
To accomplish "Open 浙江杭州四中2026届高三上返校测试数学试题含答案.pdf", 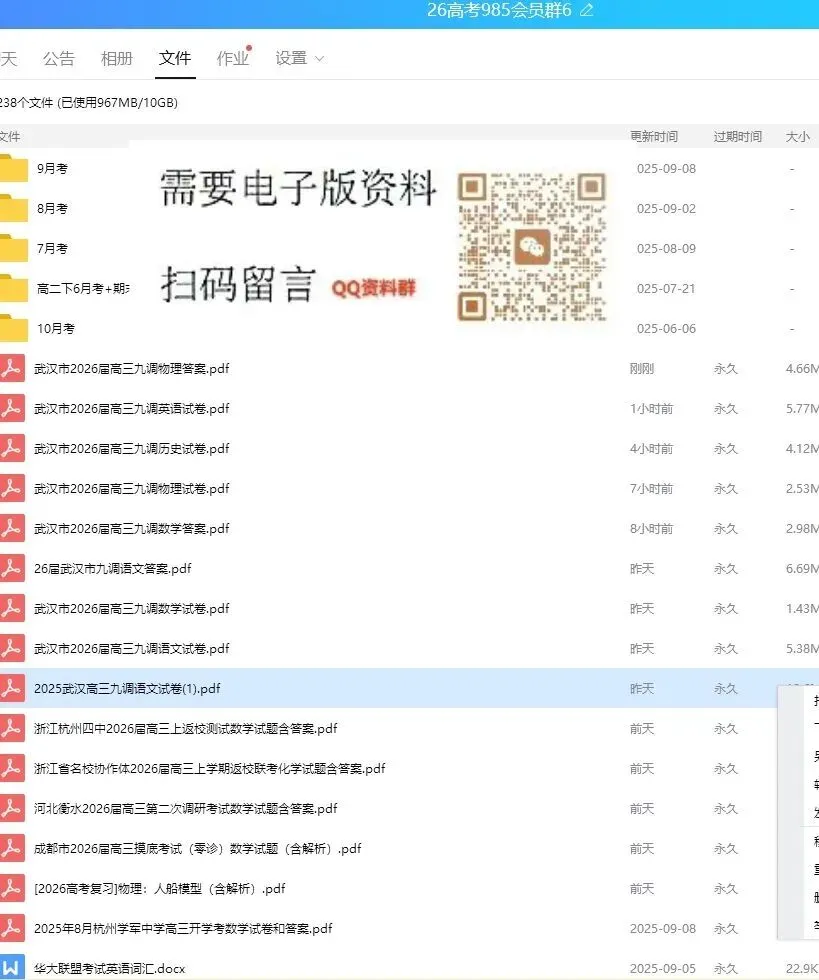I will (186, 729).
